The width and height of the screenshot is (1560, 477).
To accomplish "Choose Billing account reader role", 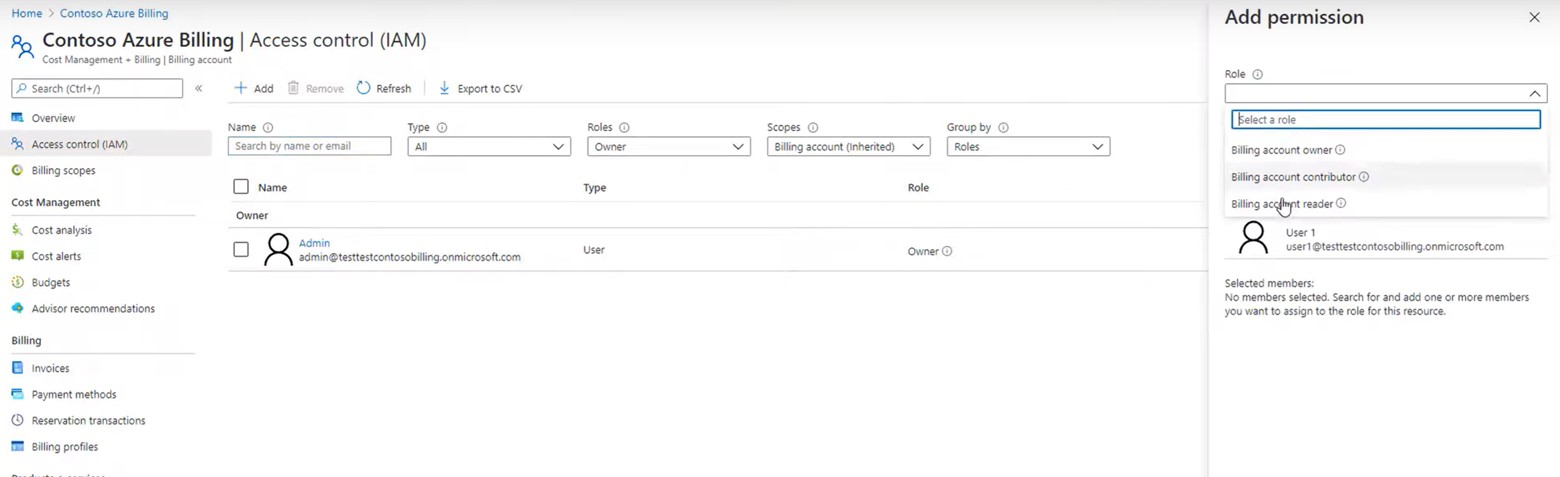I will [1388, 203].
